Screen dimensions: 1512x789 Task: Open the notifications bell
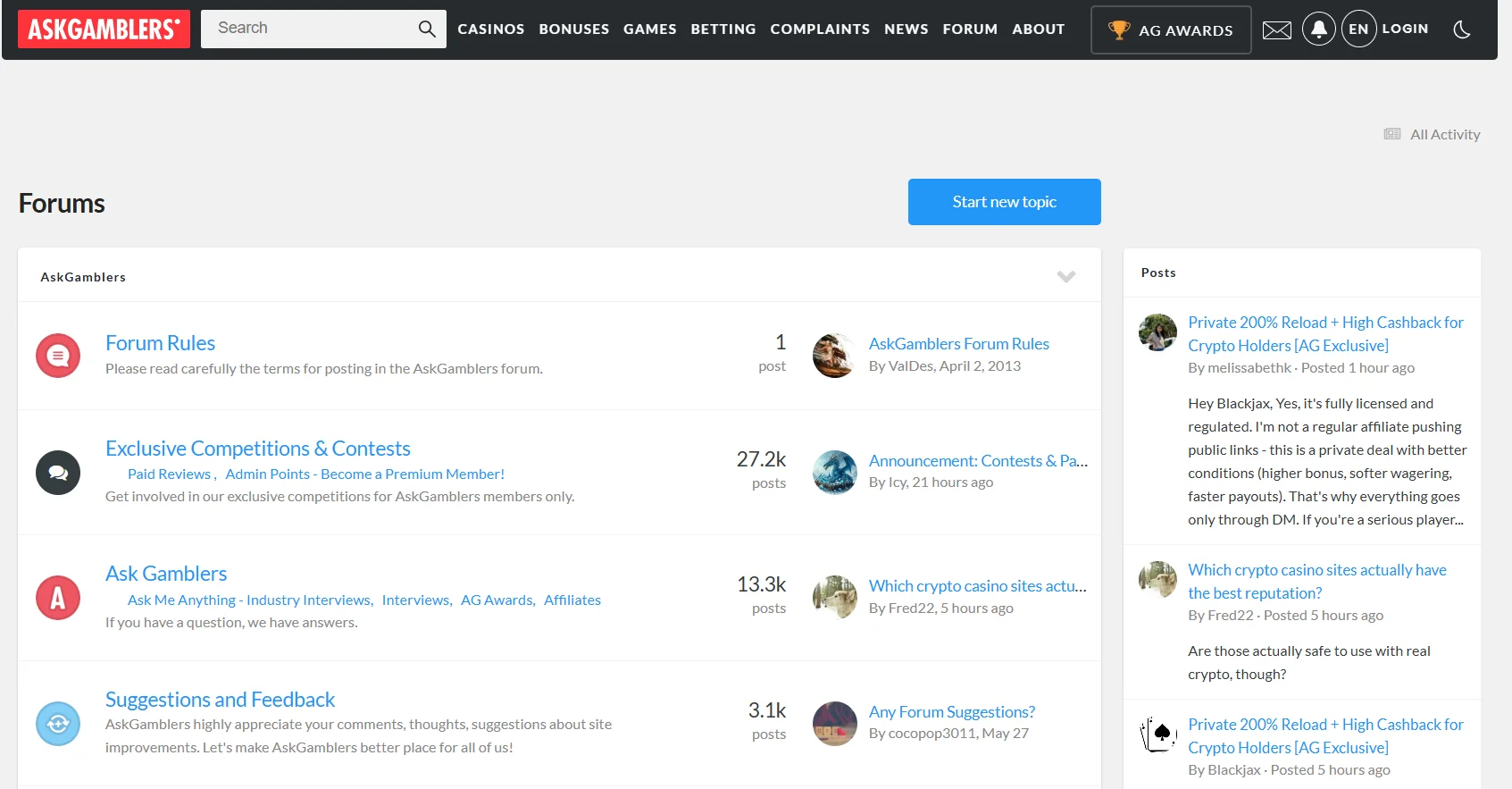coord(1318,29)
